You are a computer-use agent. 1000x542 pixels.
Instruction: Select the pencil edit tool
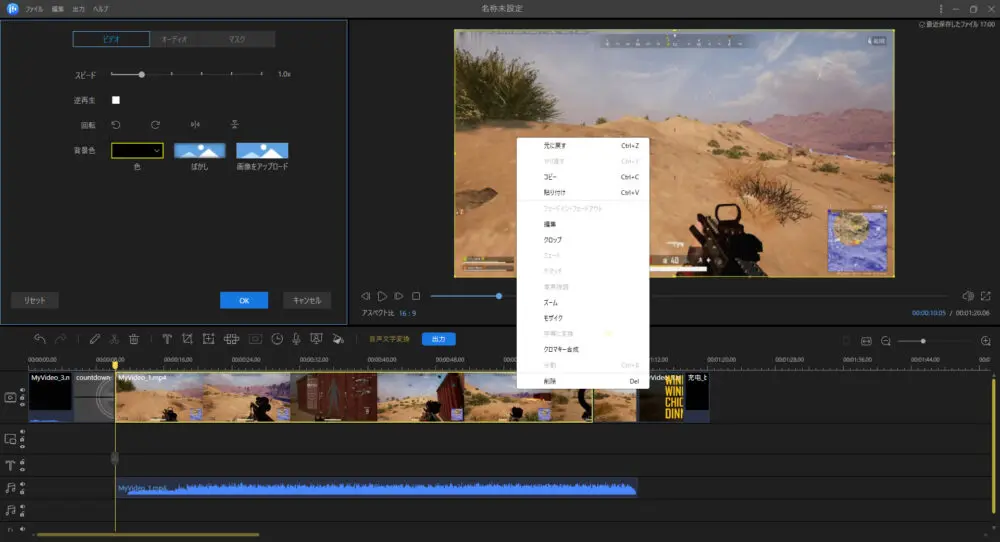[x=94, y=339]
